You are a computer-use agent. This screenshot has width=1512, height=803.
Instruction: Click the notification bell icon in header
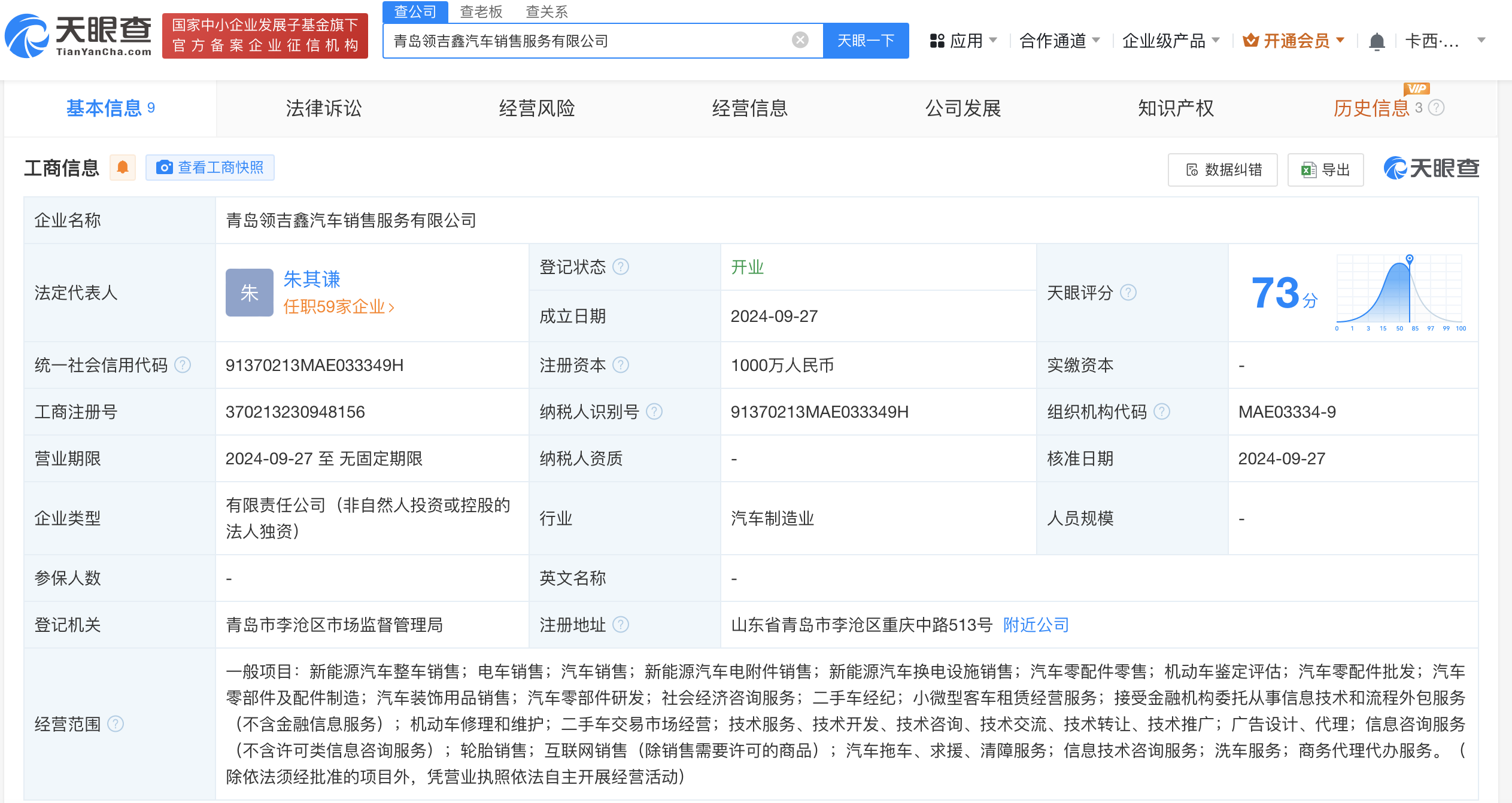(x=1377, y=41)
